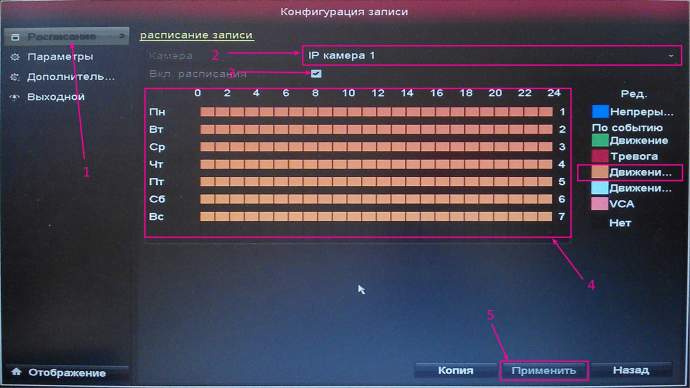Click the Ред. edit label above the legend

[x=634, y=94]
